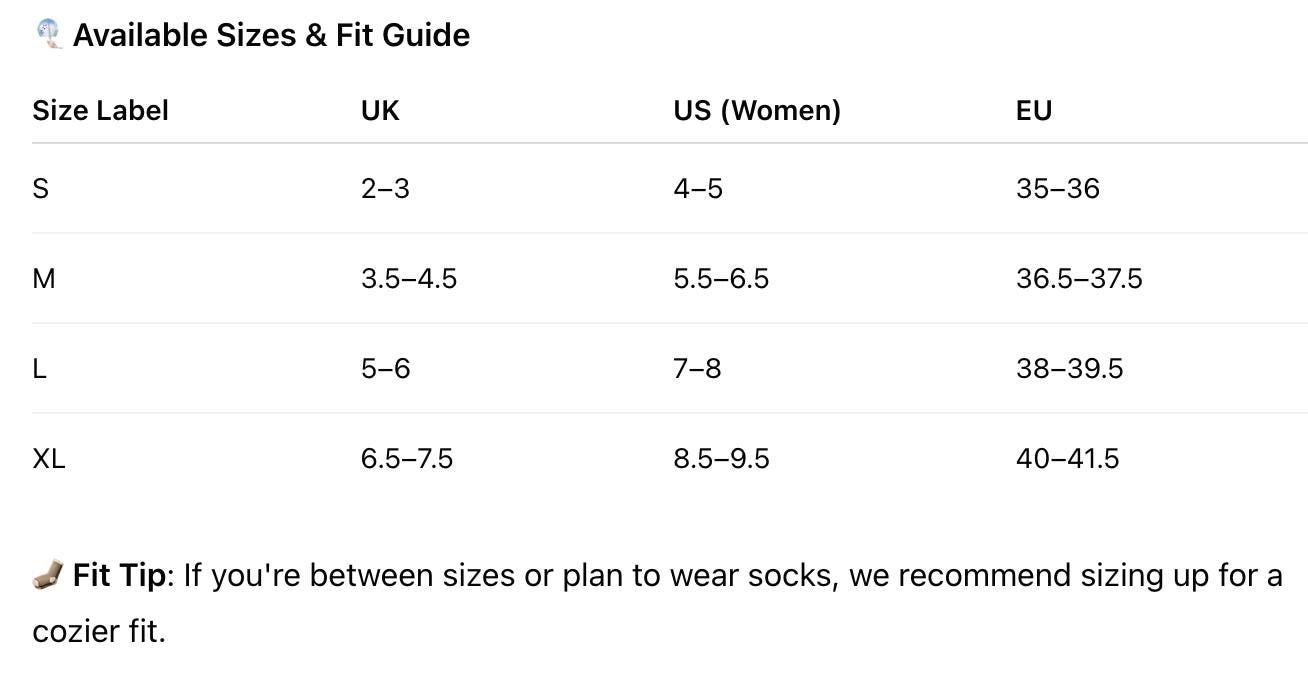Screen dimensions: 1308x700
Task: Click the US 7–8 size cell
Action: click(697, 368)
